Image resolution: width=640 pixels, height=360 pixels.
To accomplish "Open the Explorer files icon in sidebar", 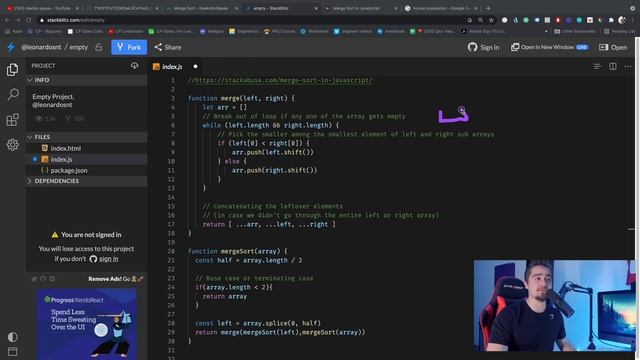I will click(x=12, y=70).
